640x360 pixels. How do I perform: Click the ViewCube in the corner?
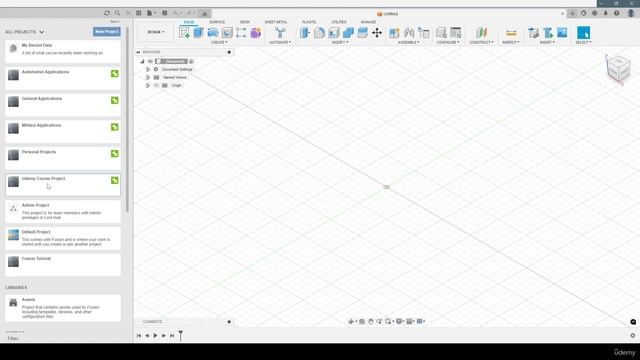point(618,69)
